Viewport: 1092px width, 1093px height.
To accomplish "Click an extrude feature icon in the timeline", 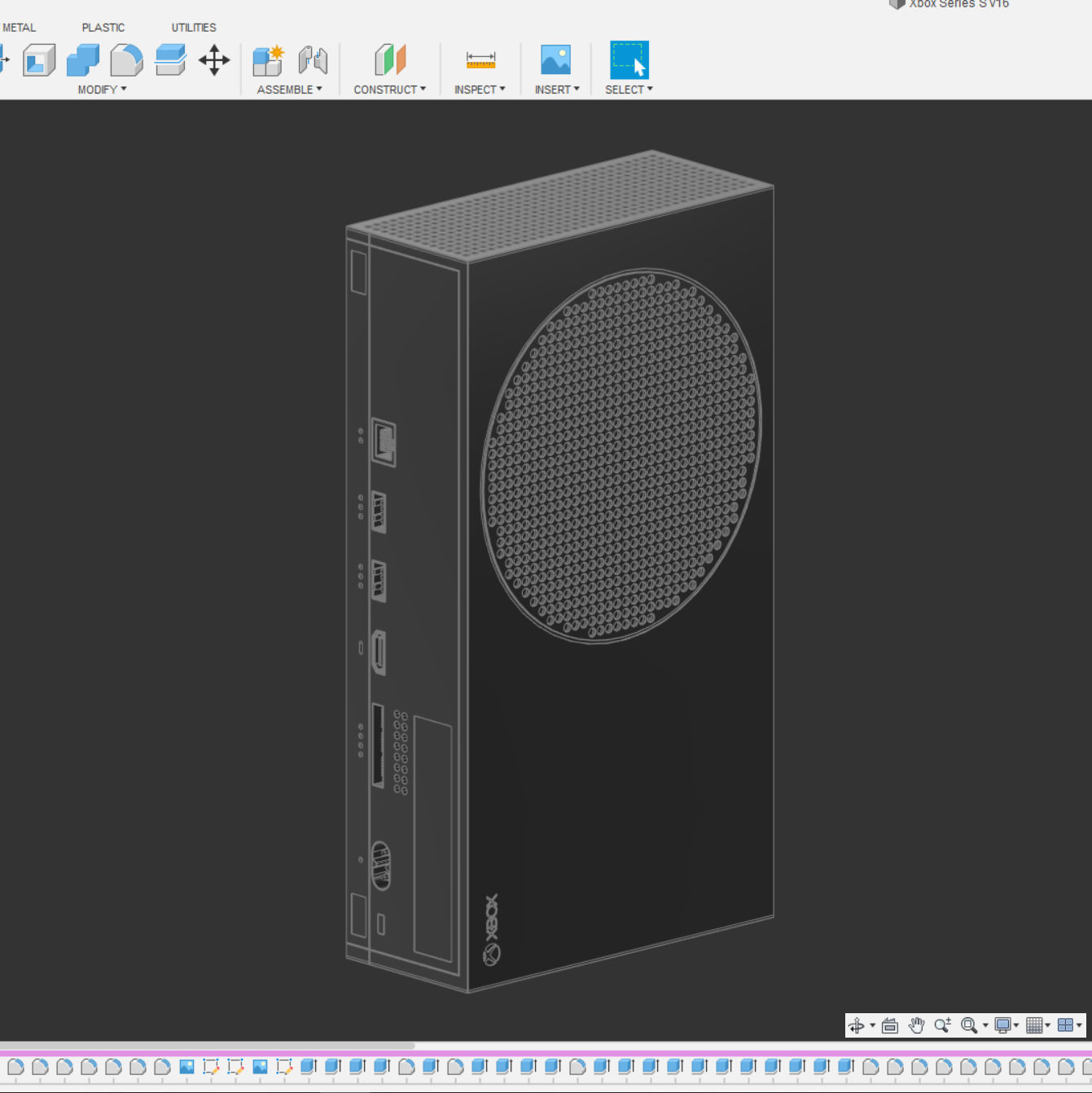I will tap(306, 1065).
